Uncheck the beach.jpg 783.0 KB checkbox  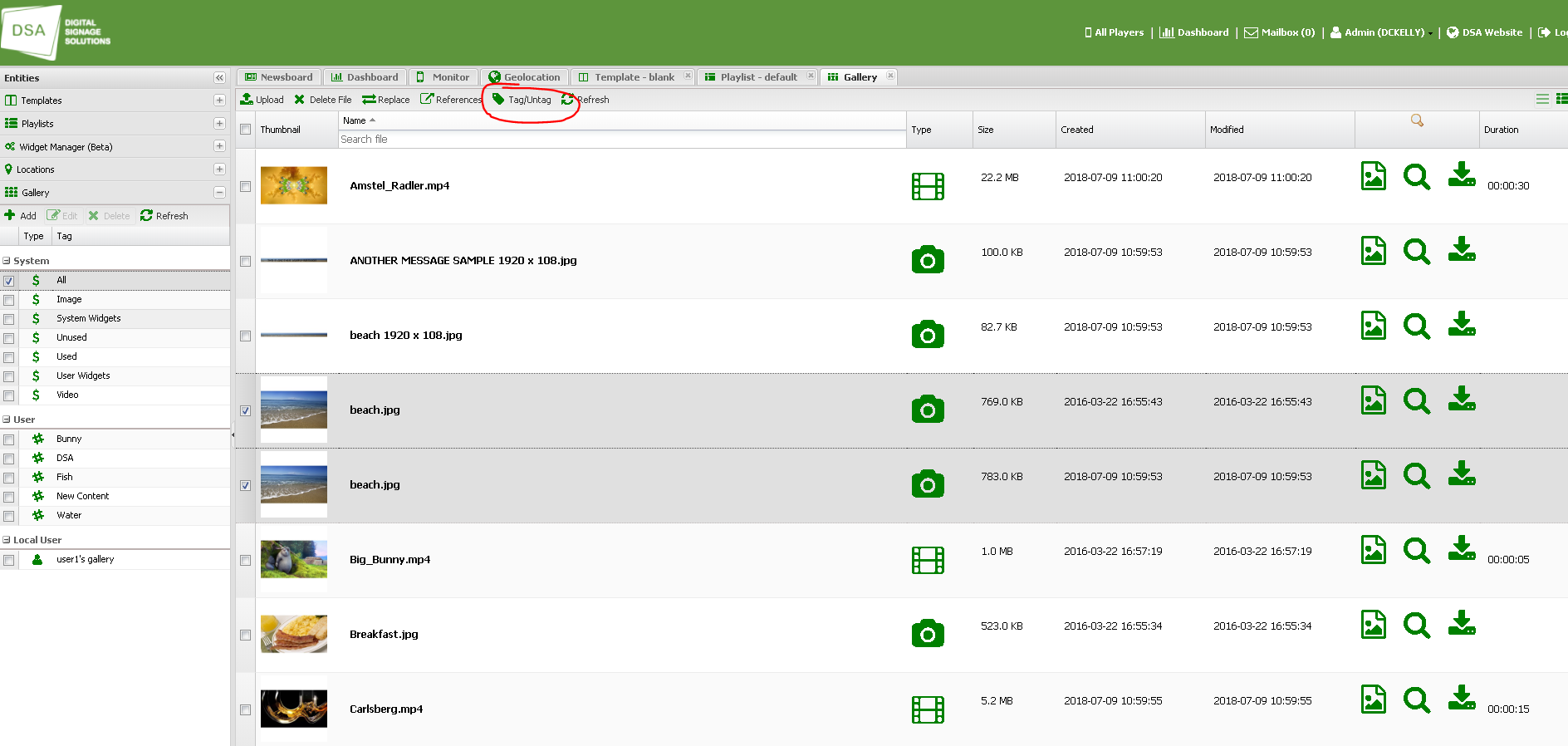click(x=246, y=485)
